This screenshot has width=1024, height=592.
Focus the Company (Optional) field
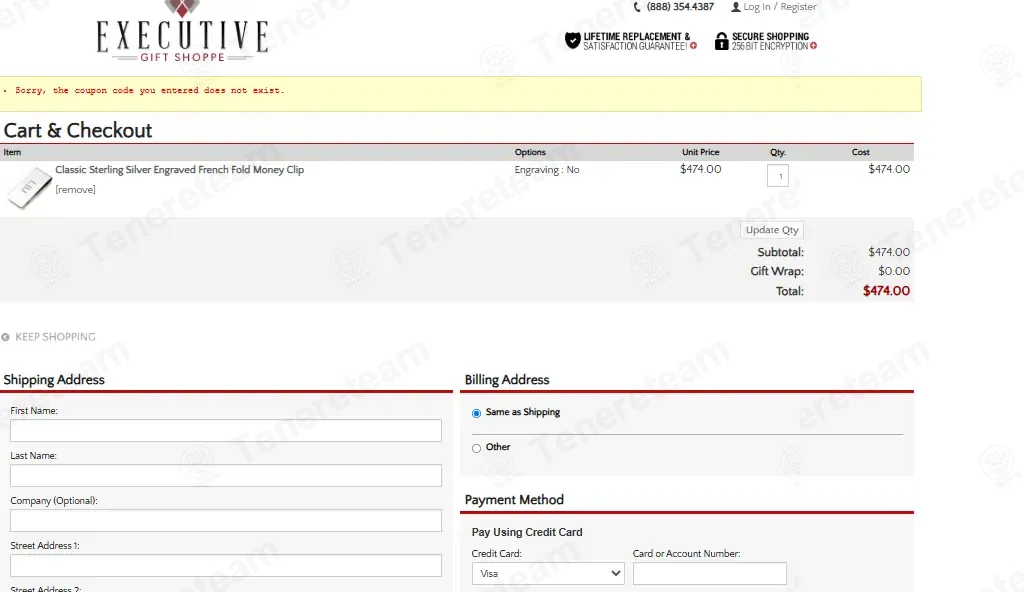(x=226, y=520)
